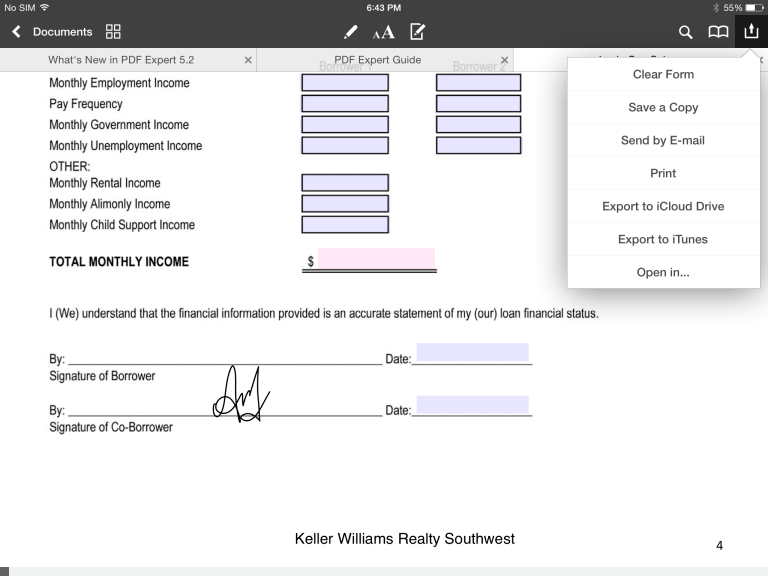Tap the 'TOTAL MONTHLY INCOME' label

pos(119,262)
